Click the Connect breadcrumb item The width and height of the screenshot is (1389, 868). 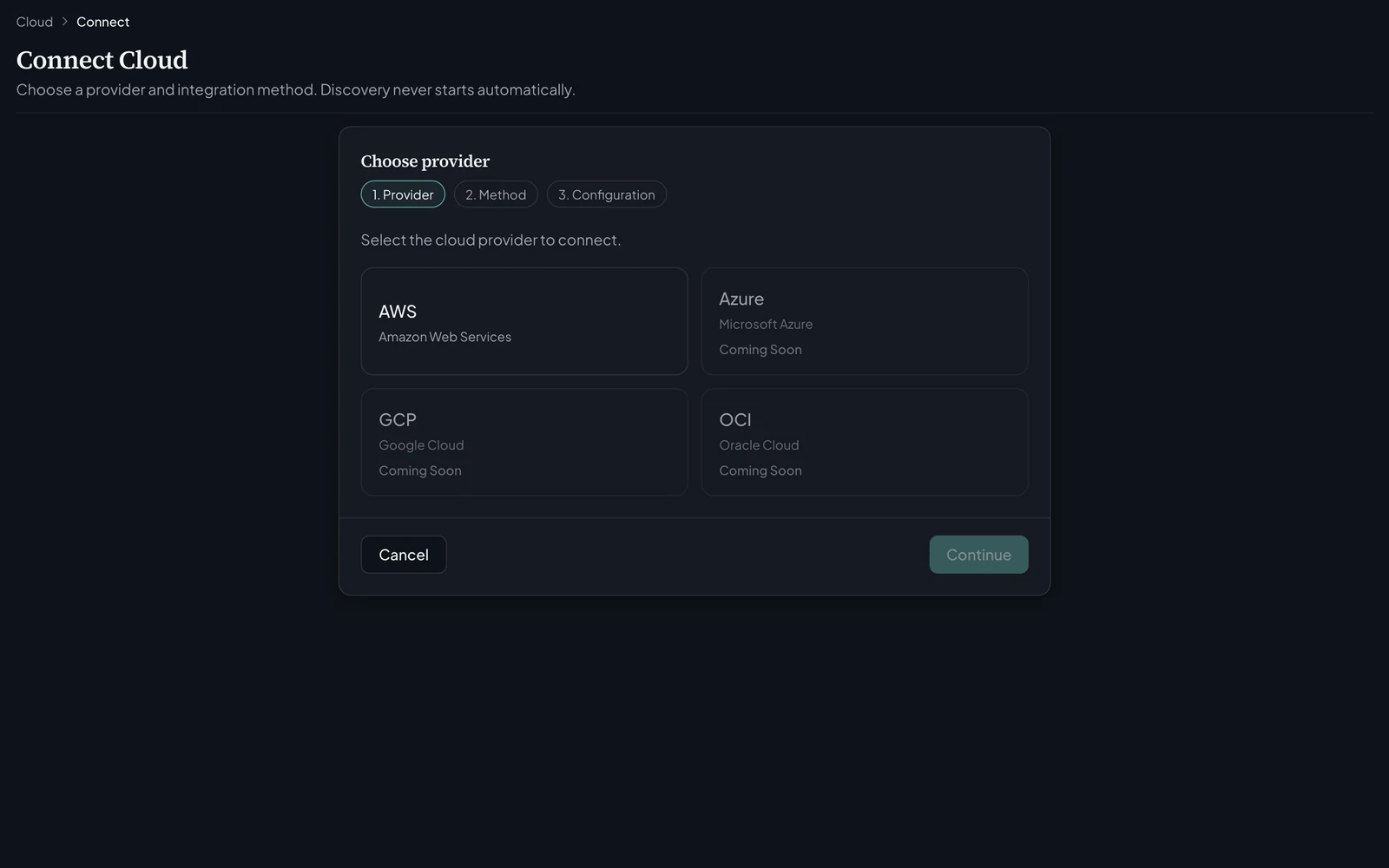click(102, 22)
